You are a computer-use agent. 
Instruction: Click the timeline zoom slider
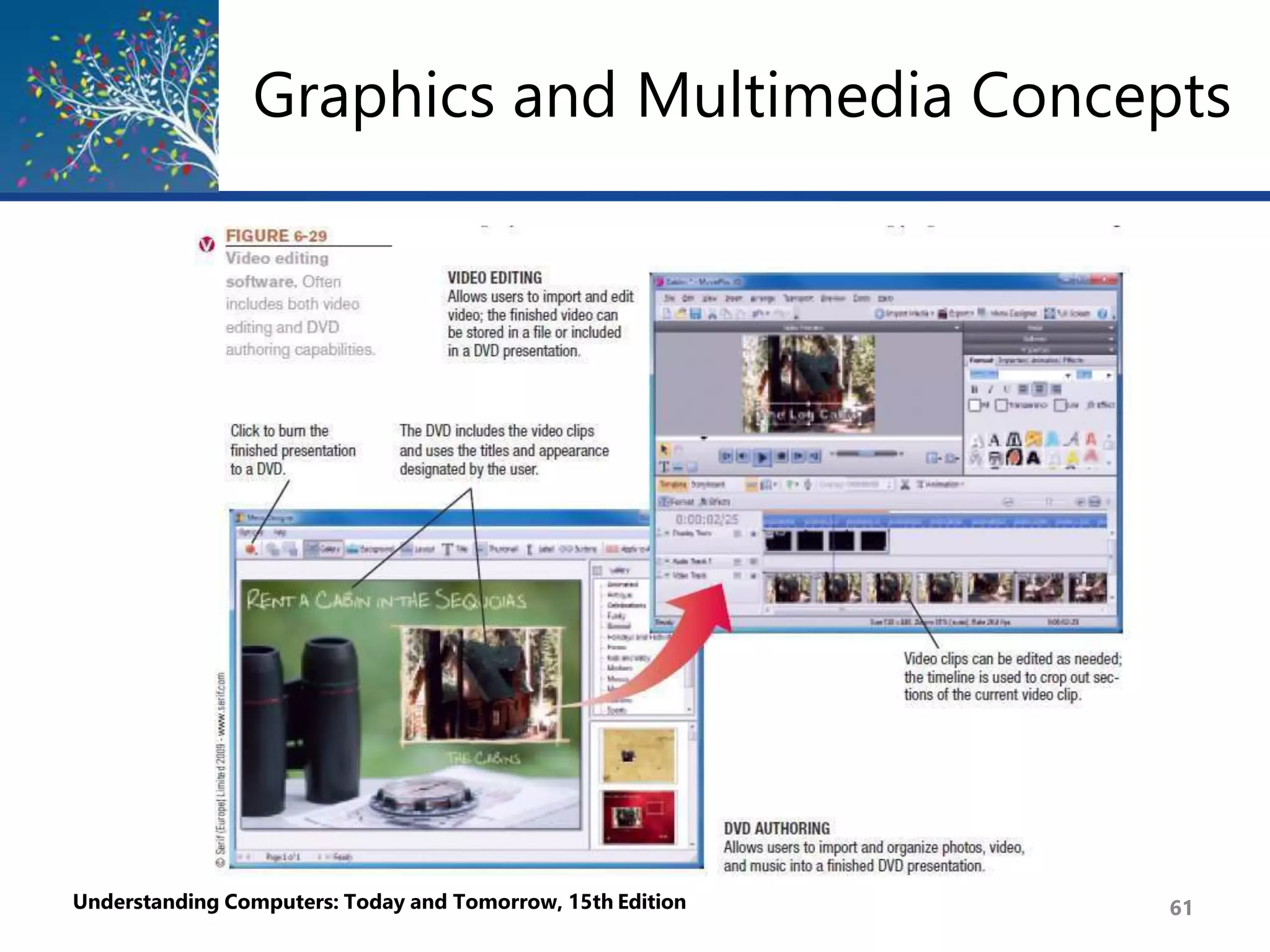(x=1049, y=501)
